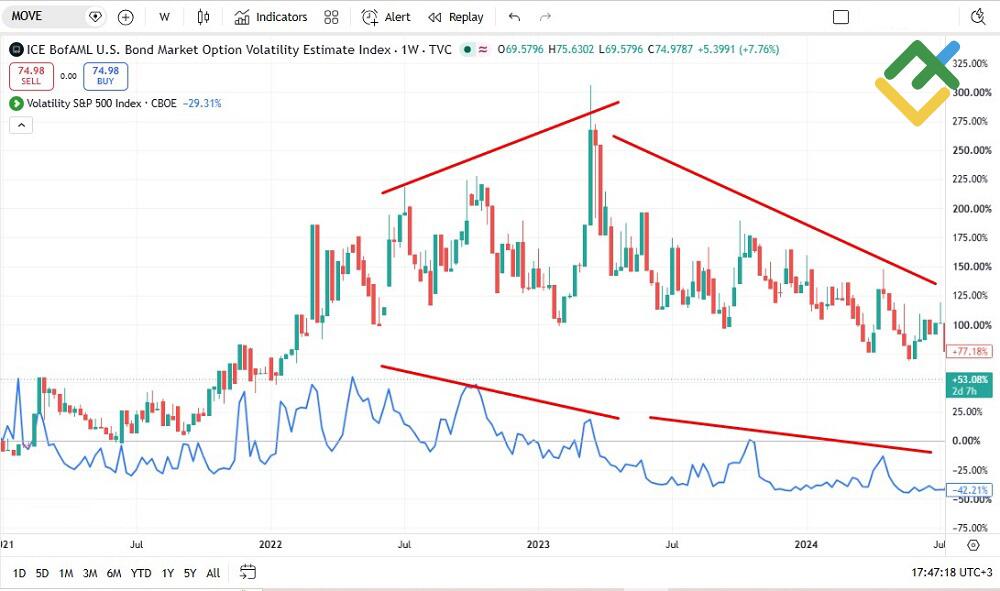Click the 2022 label on time axis
Screen dimensions: 1000x591
coord(270,544)
